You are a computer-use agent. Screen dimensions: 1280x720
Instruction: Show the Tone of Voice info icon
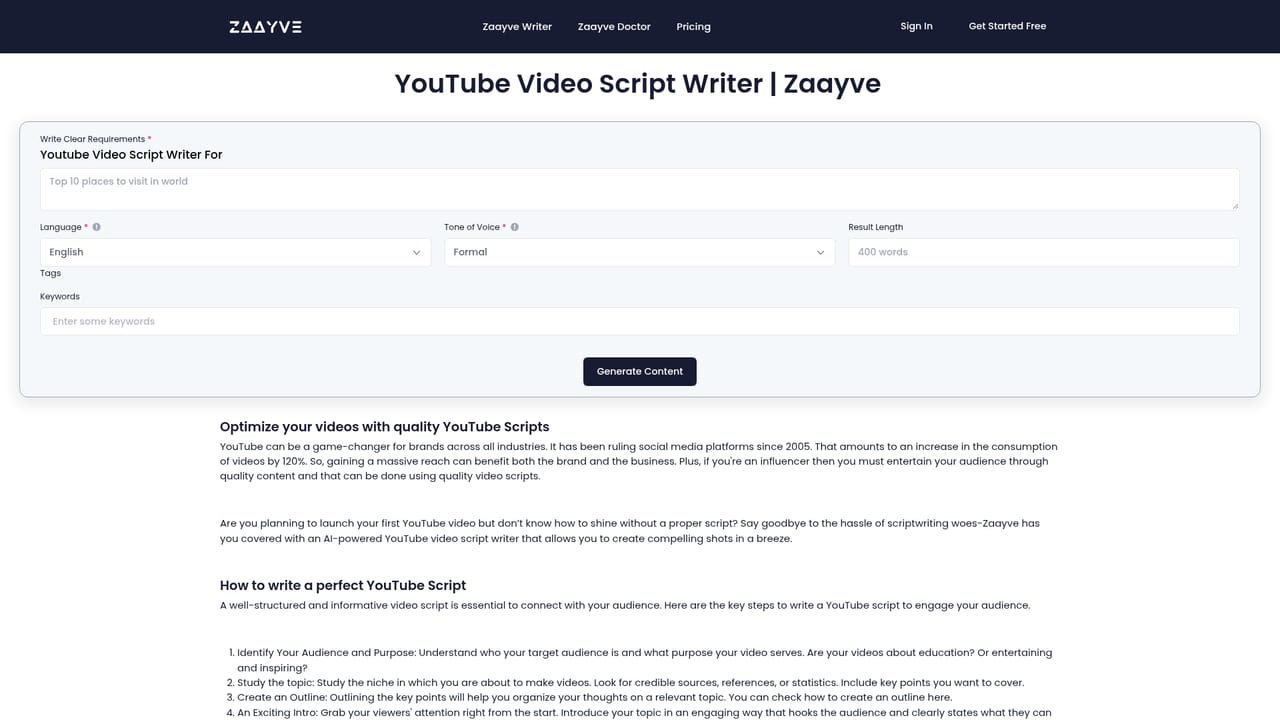[515, 227]
